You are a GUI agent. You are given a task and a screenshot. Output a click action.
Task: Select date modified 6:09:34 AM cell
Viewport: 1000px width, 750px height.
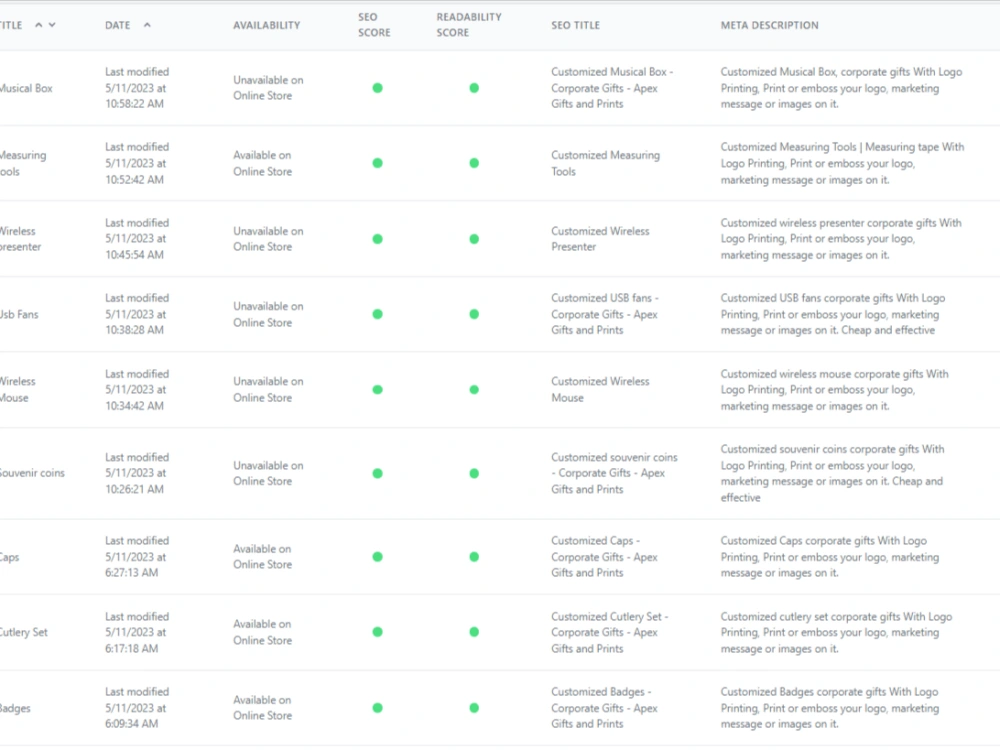(137, 708)
